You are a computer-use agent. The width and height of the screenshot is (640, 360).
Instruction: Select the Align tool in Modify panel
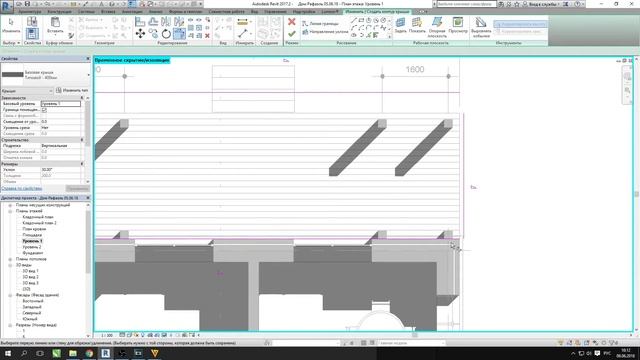coord(140,21)
